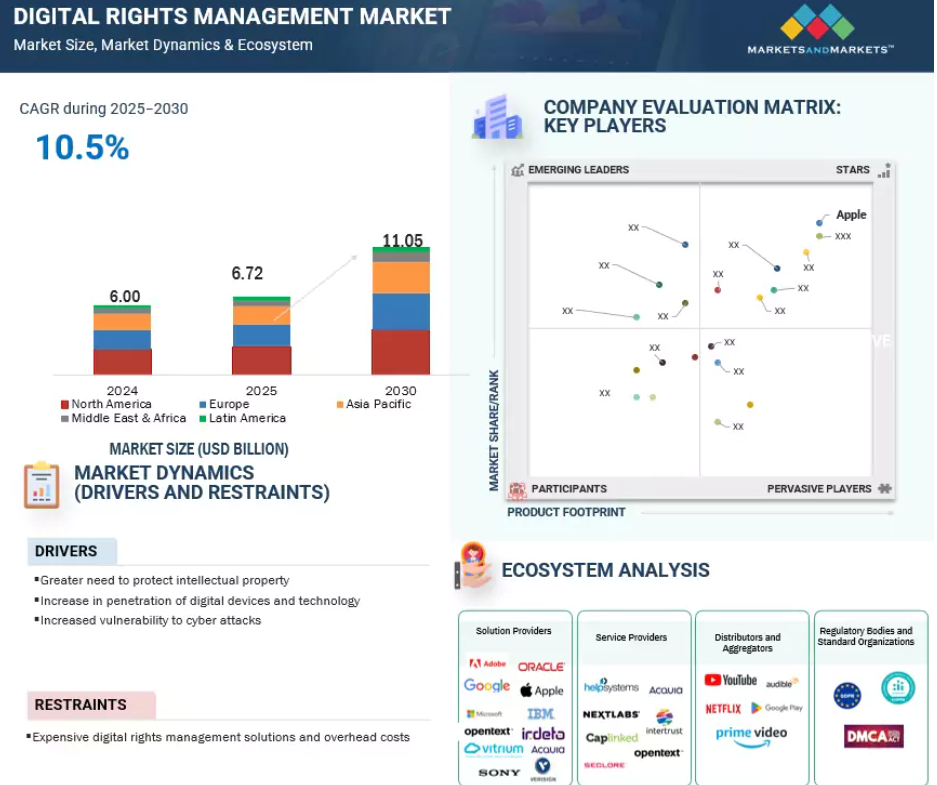Click the Europe blue legend swatch

point(203,404)
